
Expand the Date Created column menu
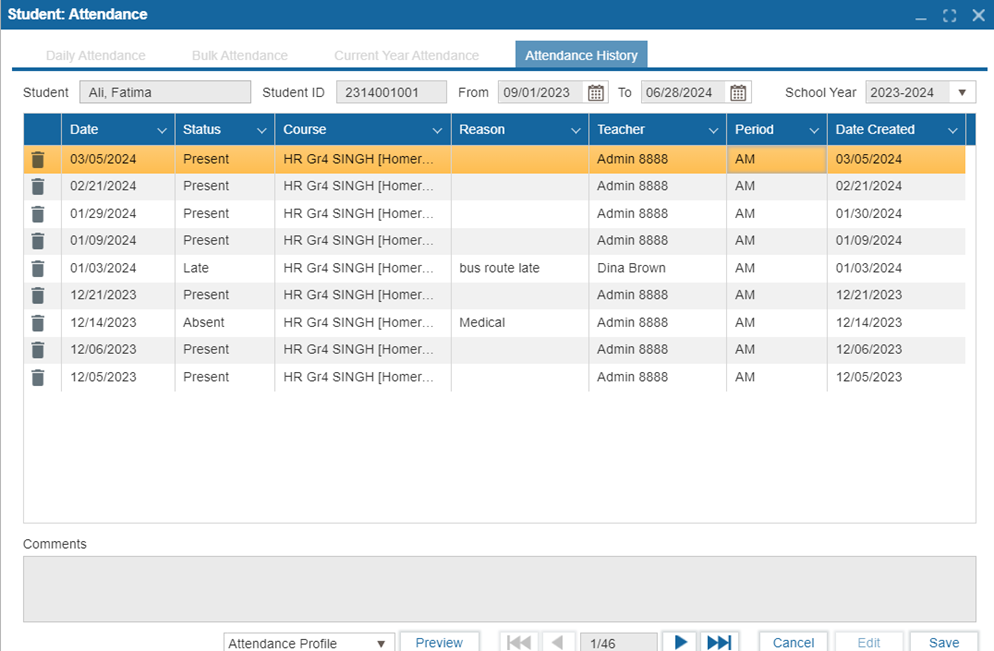click(952, 130)
